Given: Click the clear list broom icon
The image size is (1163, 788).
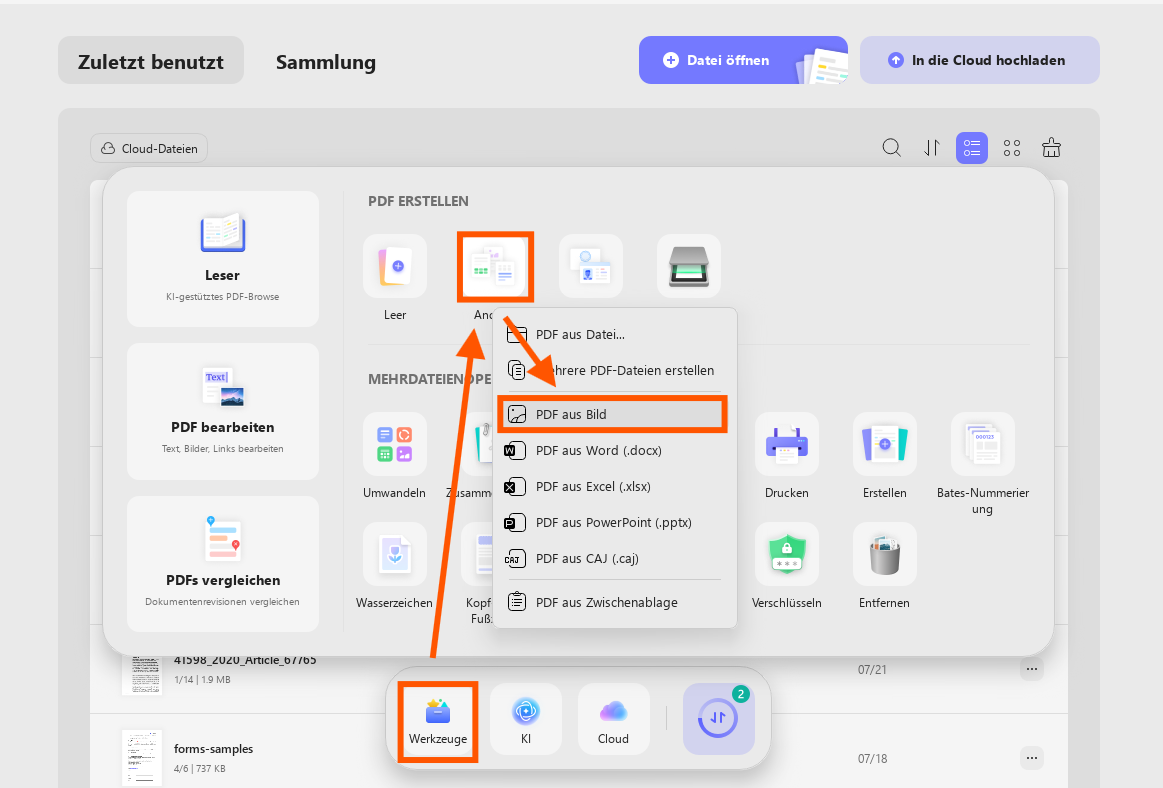Looking at the screenshot, I should (1051, 148).
